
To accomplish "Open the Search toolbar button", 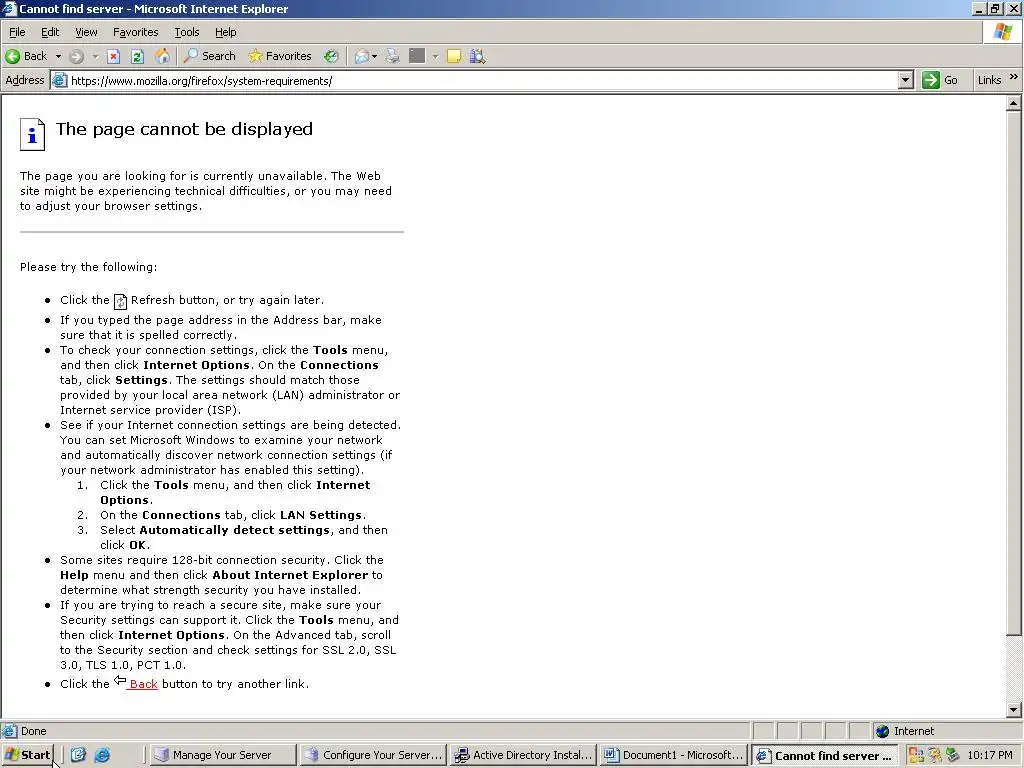I will tap(210, 56).
